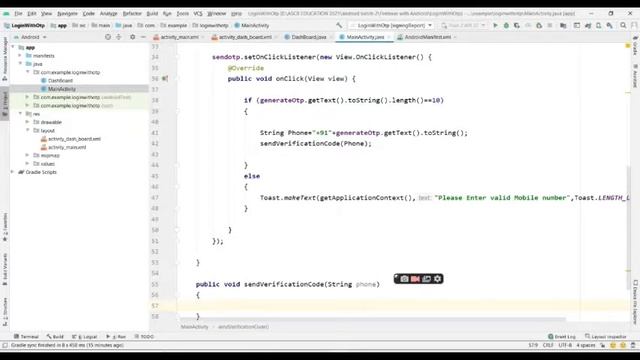Open the Favorites side tab

pyautogui.click(x=5, y=227)
